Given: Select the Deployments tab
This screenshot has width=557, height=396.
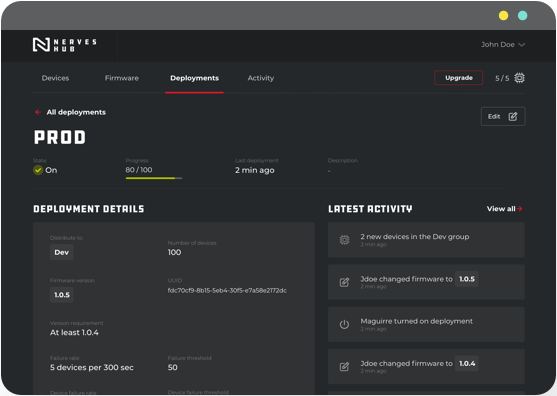Looking at the screenshot, I should 194,78.
